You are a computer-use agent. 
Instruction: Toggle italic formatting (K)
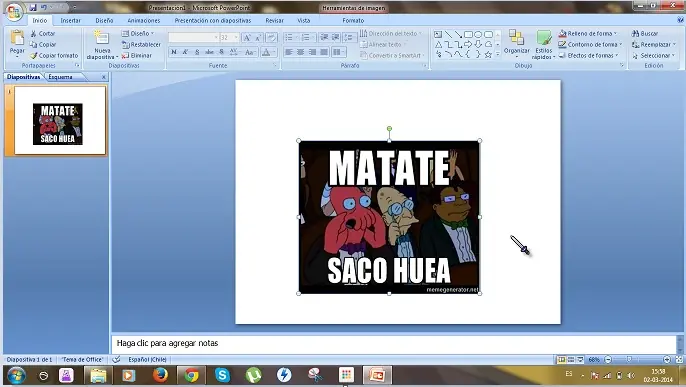[185, 52]
